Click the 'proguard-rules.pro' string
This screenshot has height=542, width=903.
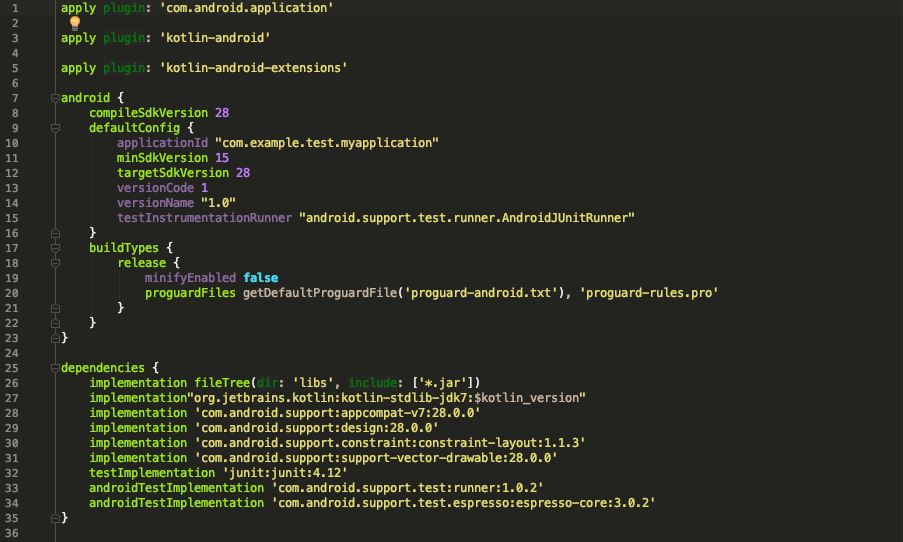649,293
